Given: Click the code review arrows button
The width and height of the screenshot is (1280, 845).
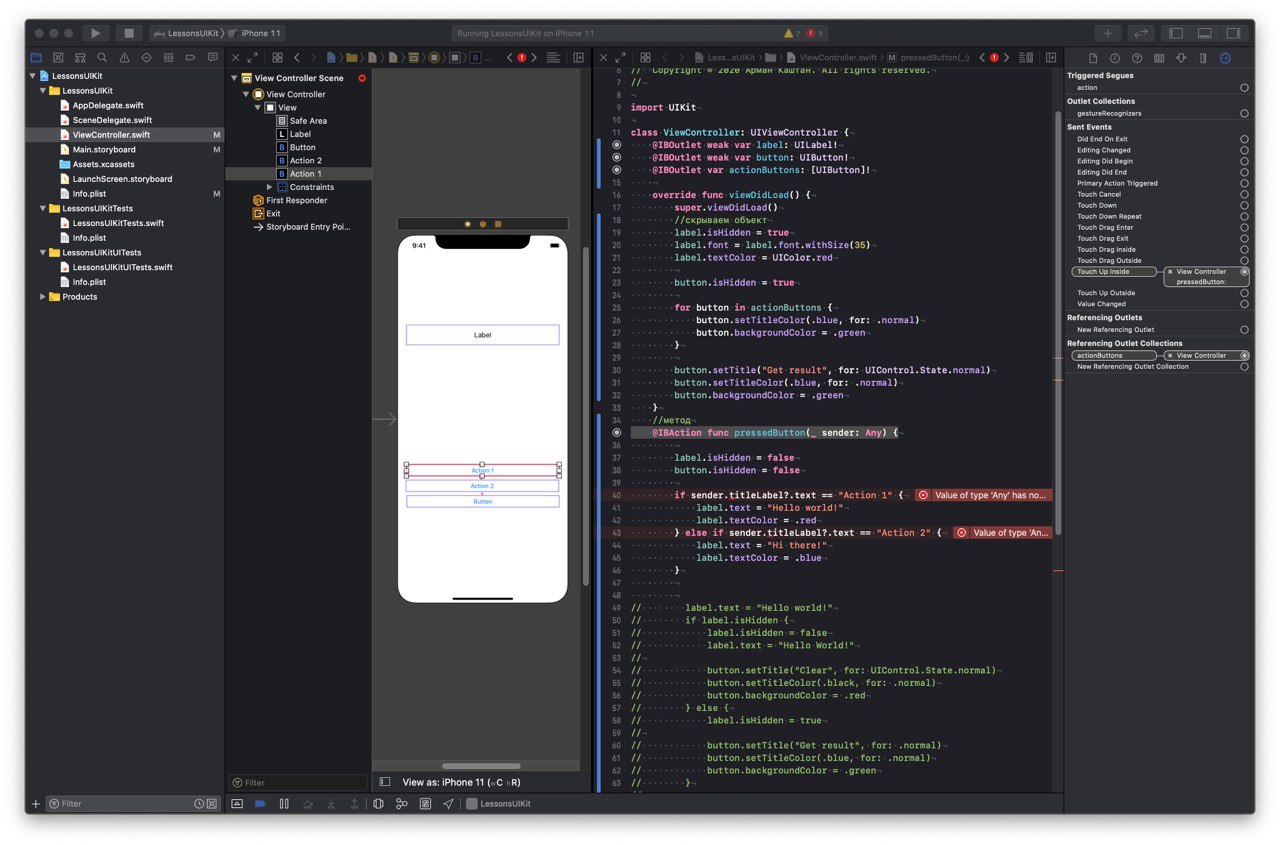Looking at the screenshot, I should pos(1141,33).
